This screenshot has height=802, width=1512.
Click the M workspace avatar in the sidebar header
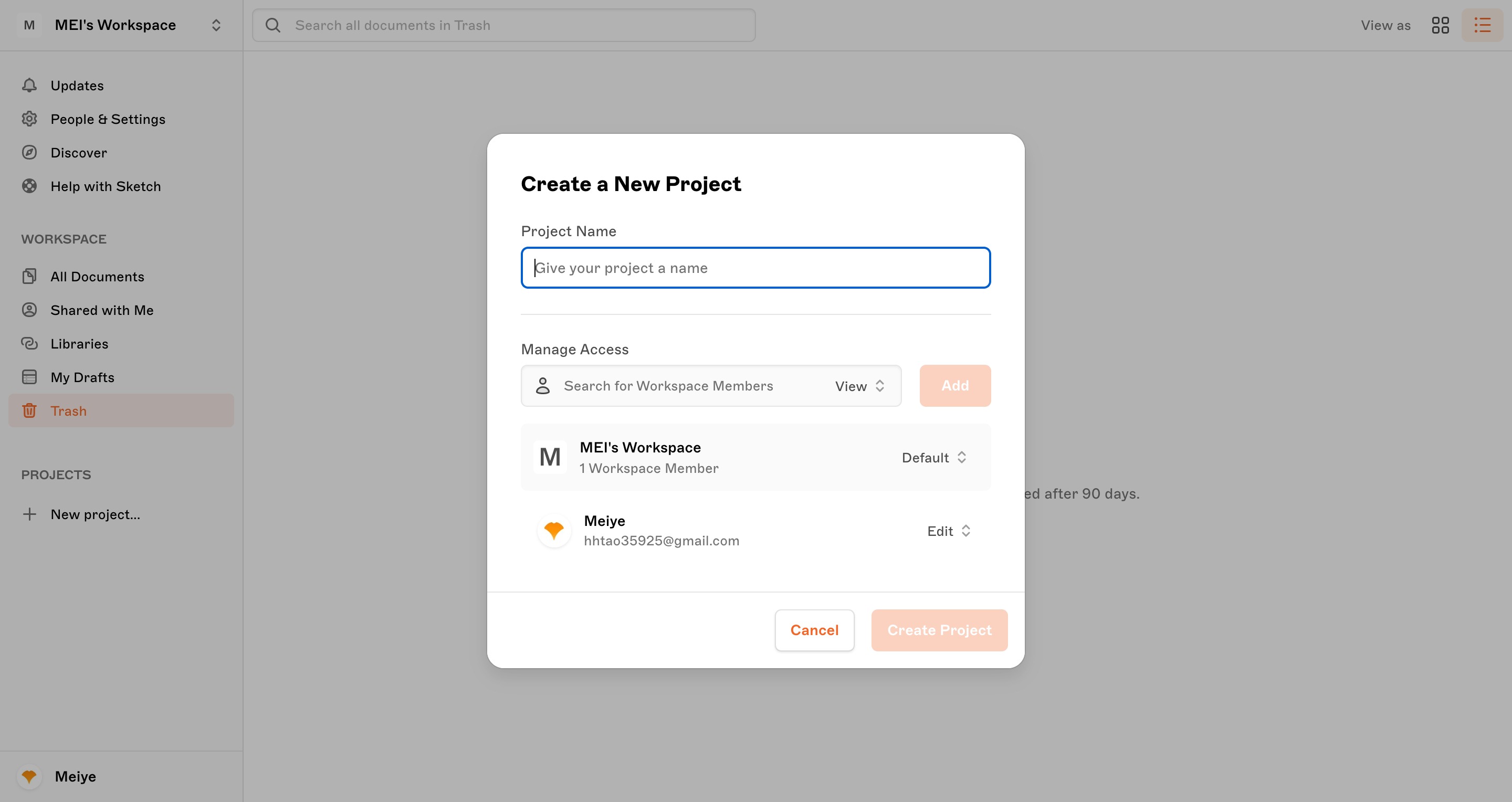tap(29, 25)
